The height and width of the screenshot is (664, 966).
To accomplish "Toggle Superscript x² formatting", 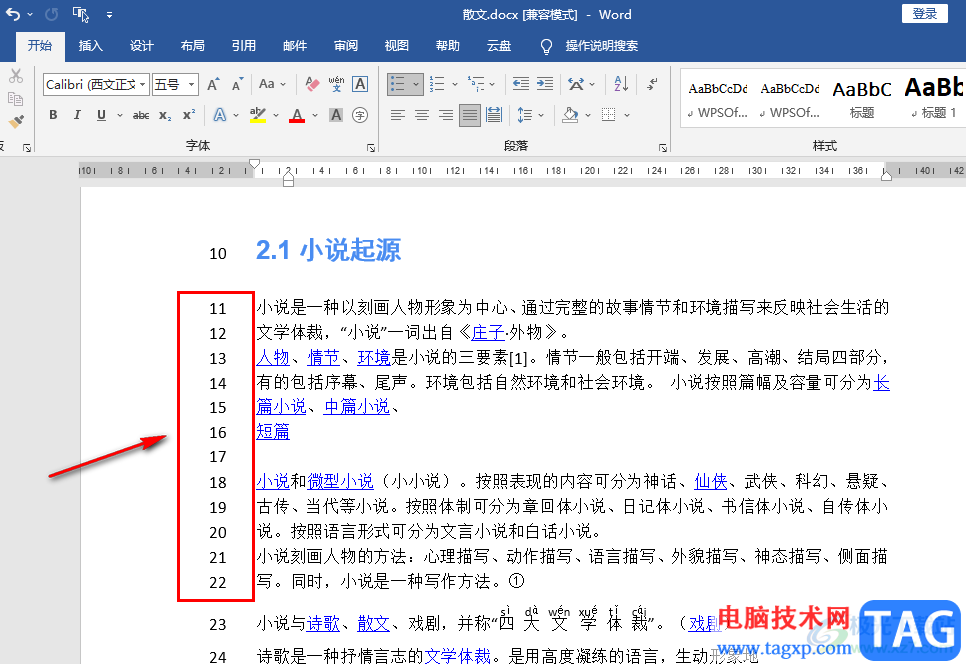I will pos(189,115).
